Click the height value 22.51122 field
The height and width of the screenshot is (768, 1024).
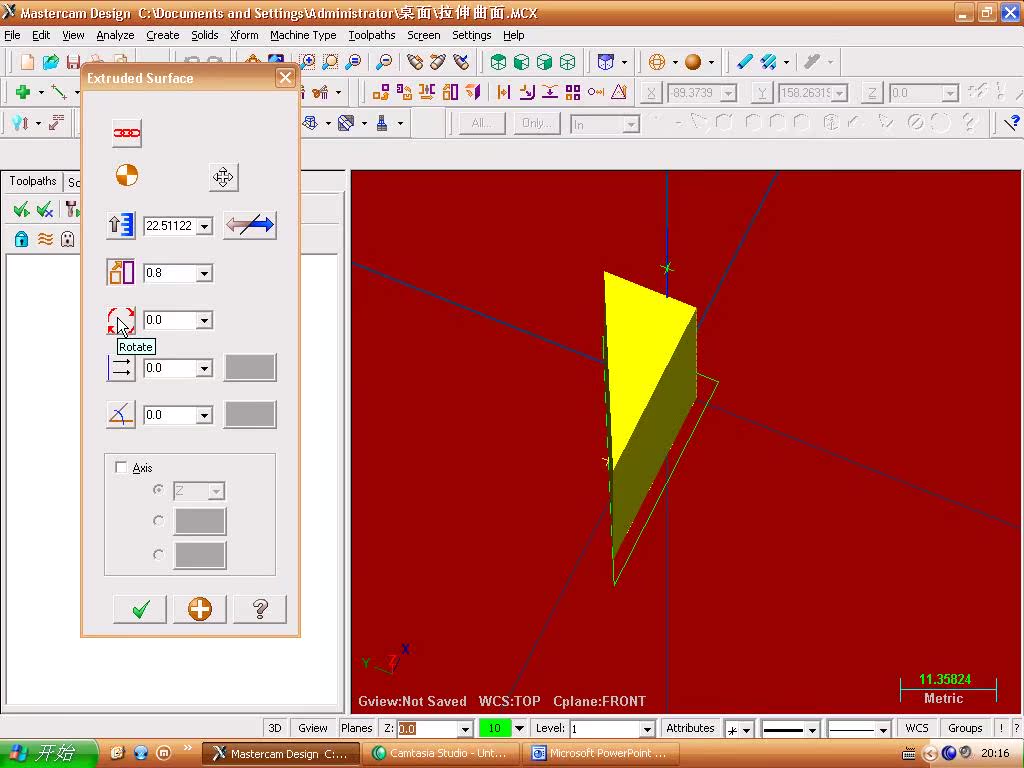point(170,226)
